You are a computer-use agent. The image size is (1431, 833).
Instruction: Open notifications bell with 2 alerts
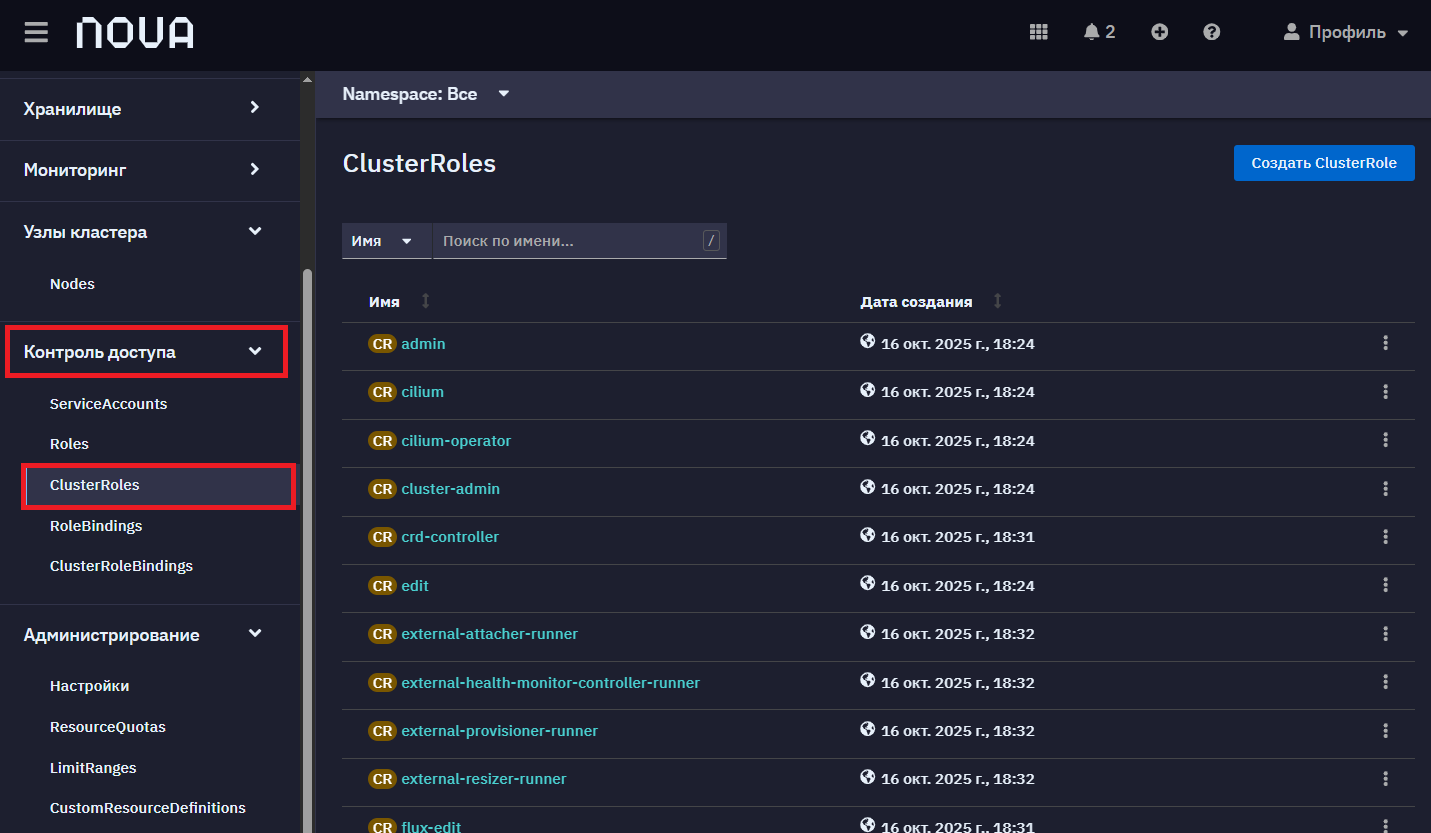1099,32
